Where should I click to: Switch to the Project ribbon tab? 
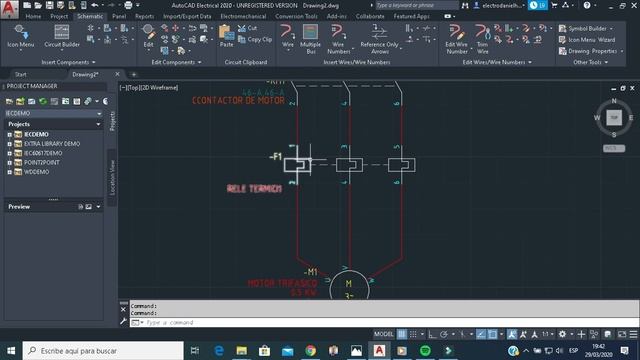pos(59,16)
